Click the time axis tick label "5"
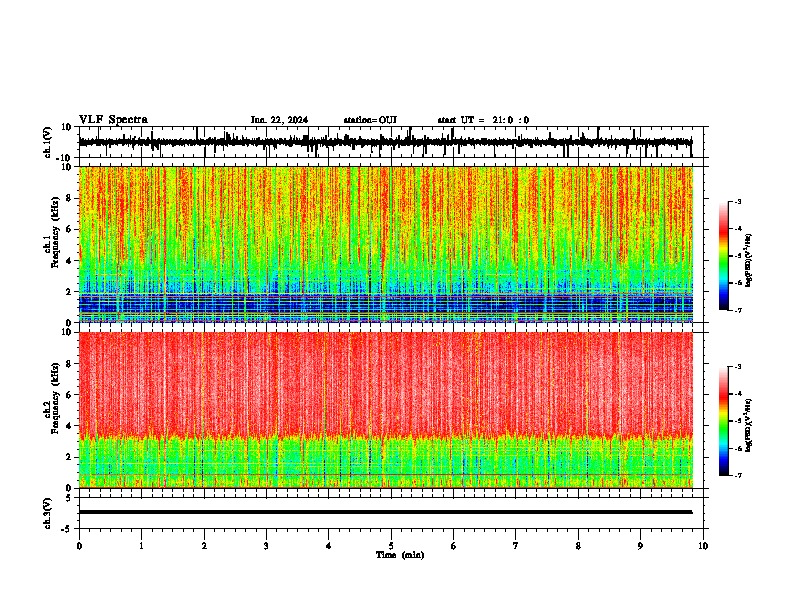This screenshot has height=612, width=792. pyautogui.click(x=391, y=546)
